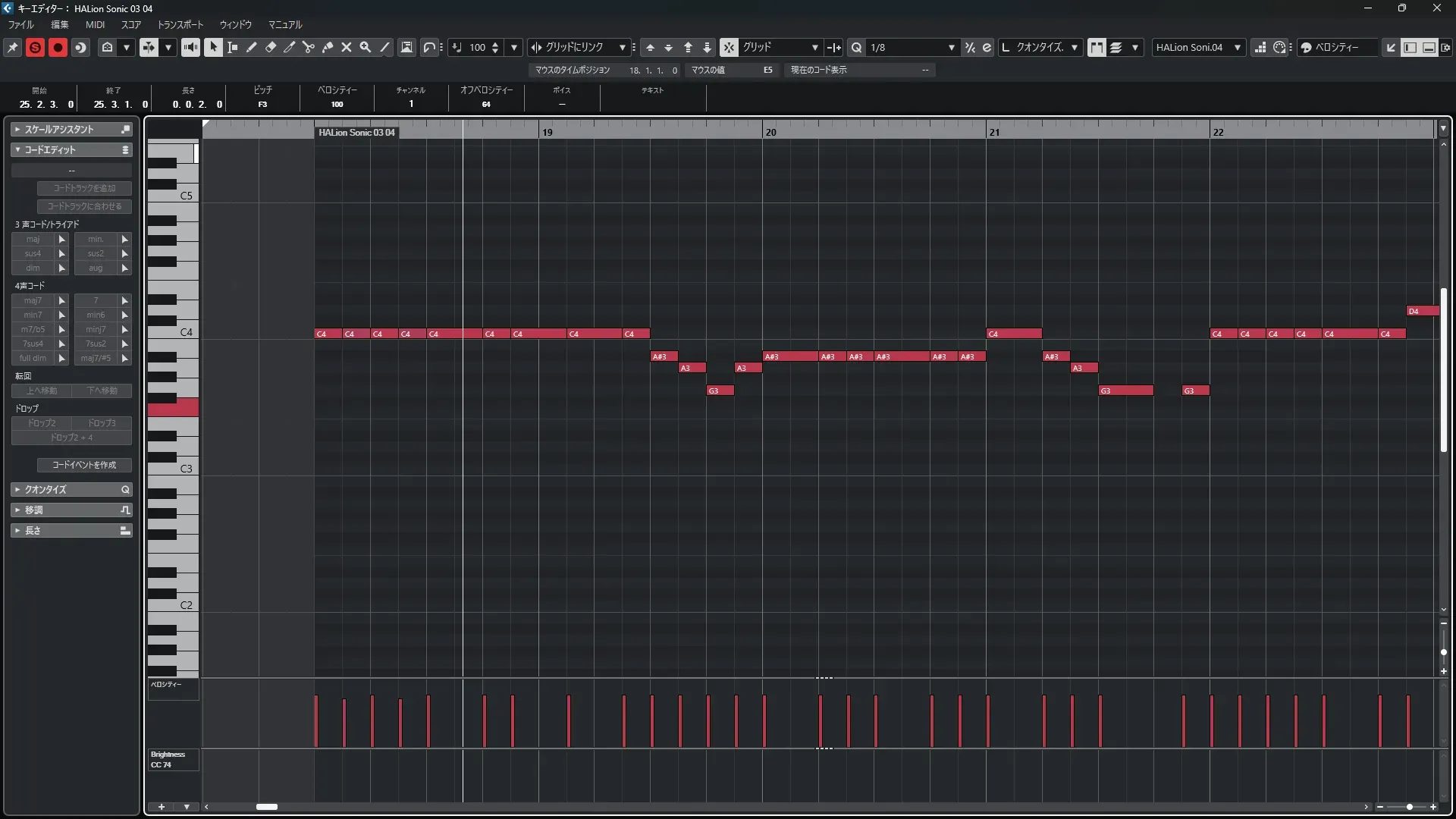
Task: Adjust the horizontal zoom slider
Action: pyautogui.click(x=1409, y=807)
